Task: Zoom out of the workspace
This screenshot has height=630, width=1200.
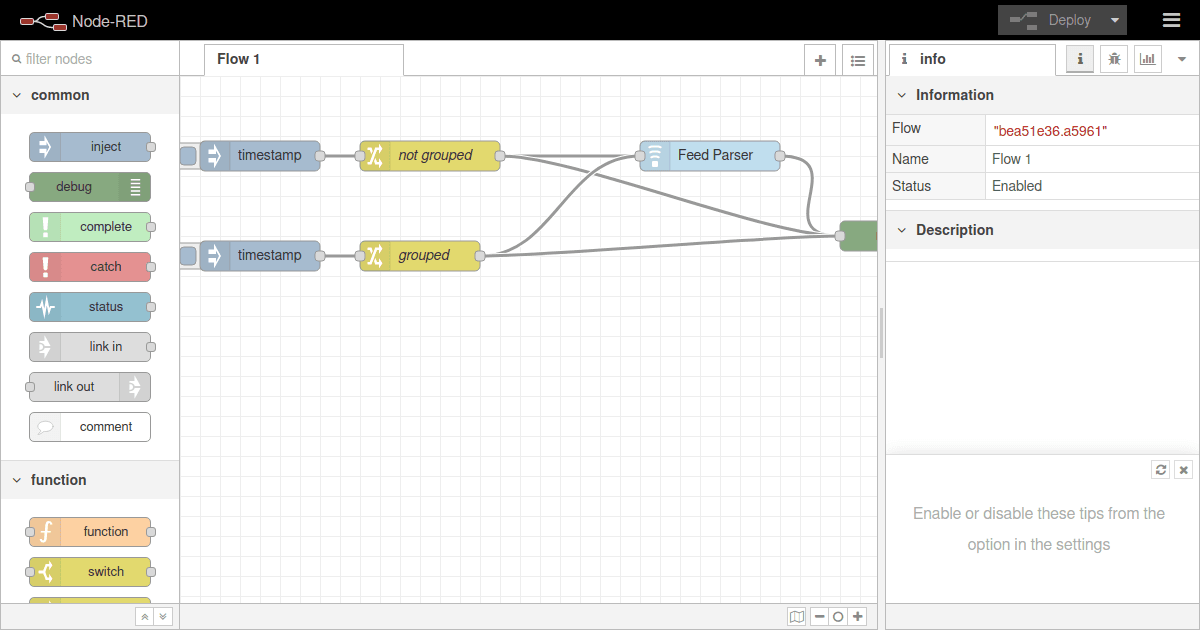Action: (x=818, y=616)
